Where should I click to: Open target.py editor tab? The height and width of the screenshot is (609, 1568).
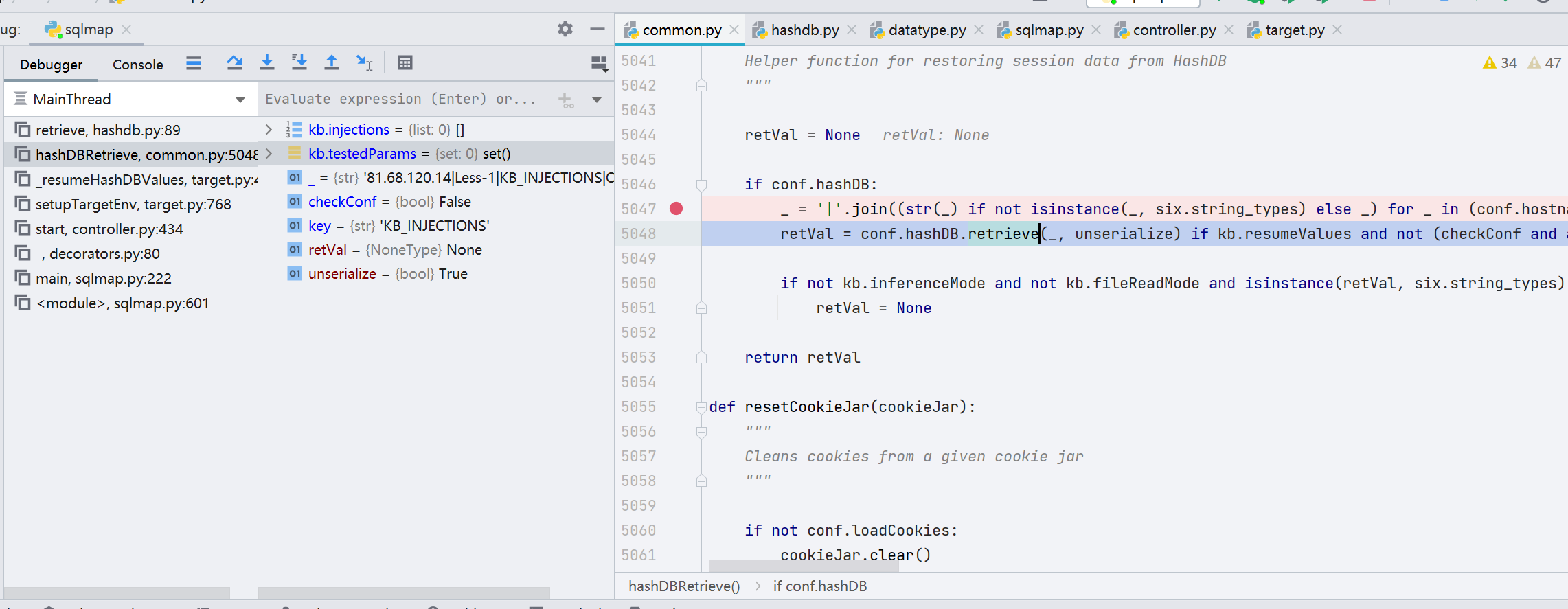[x=1295, y=30]
